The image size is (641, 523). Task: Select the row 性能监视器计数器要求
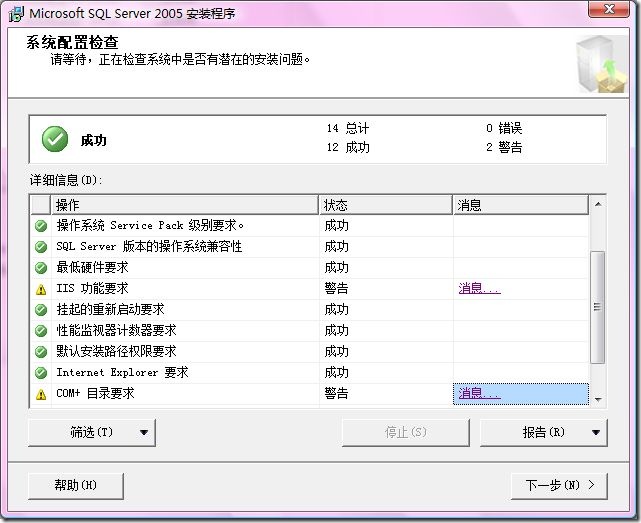point(310,330)
